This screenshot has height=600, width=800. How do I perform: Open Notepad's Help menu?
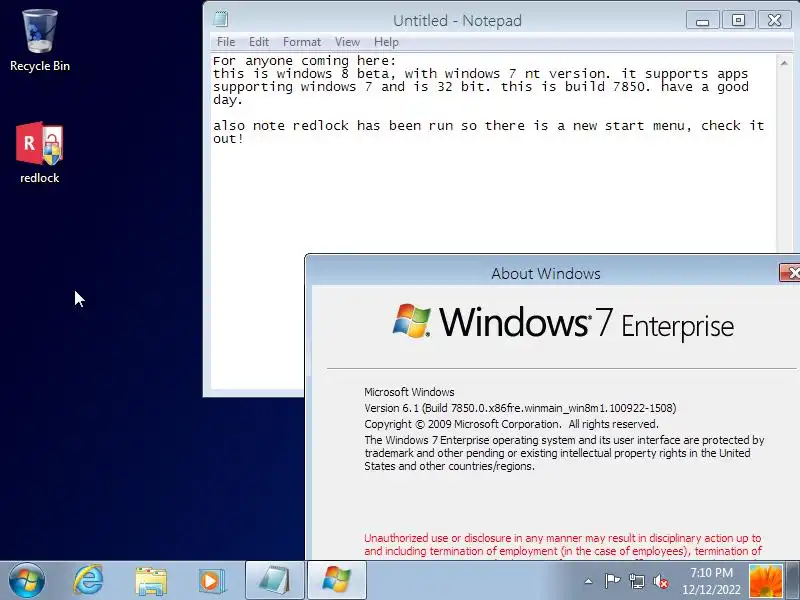point(386,42)
